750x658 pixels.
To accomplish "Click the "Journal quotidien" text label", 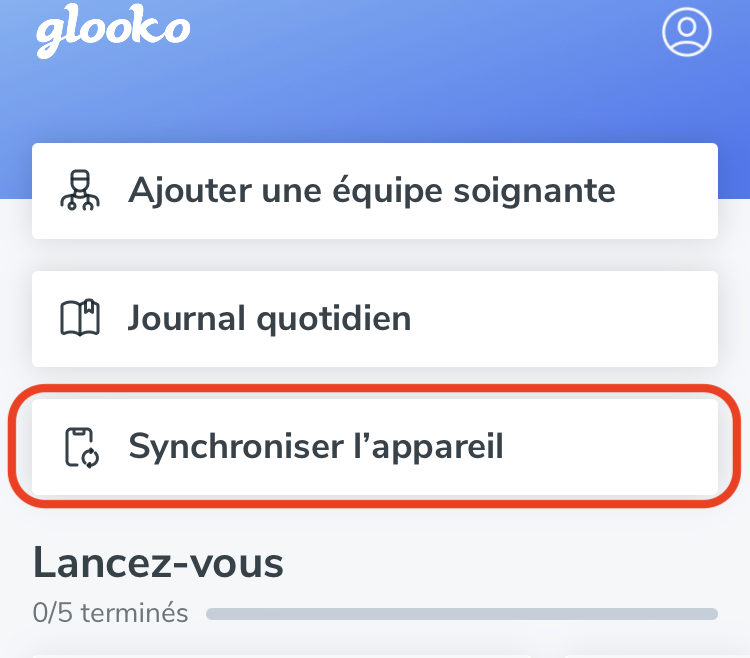I will click(269, 319).
